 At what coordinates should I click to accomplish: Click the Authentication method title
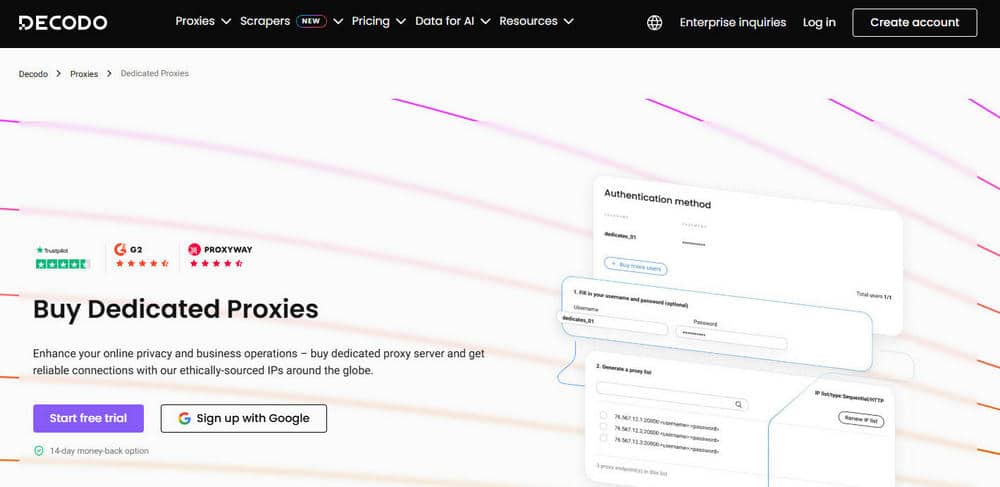click(657, 198)
